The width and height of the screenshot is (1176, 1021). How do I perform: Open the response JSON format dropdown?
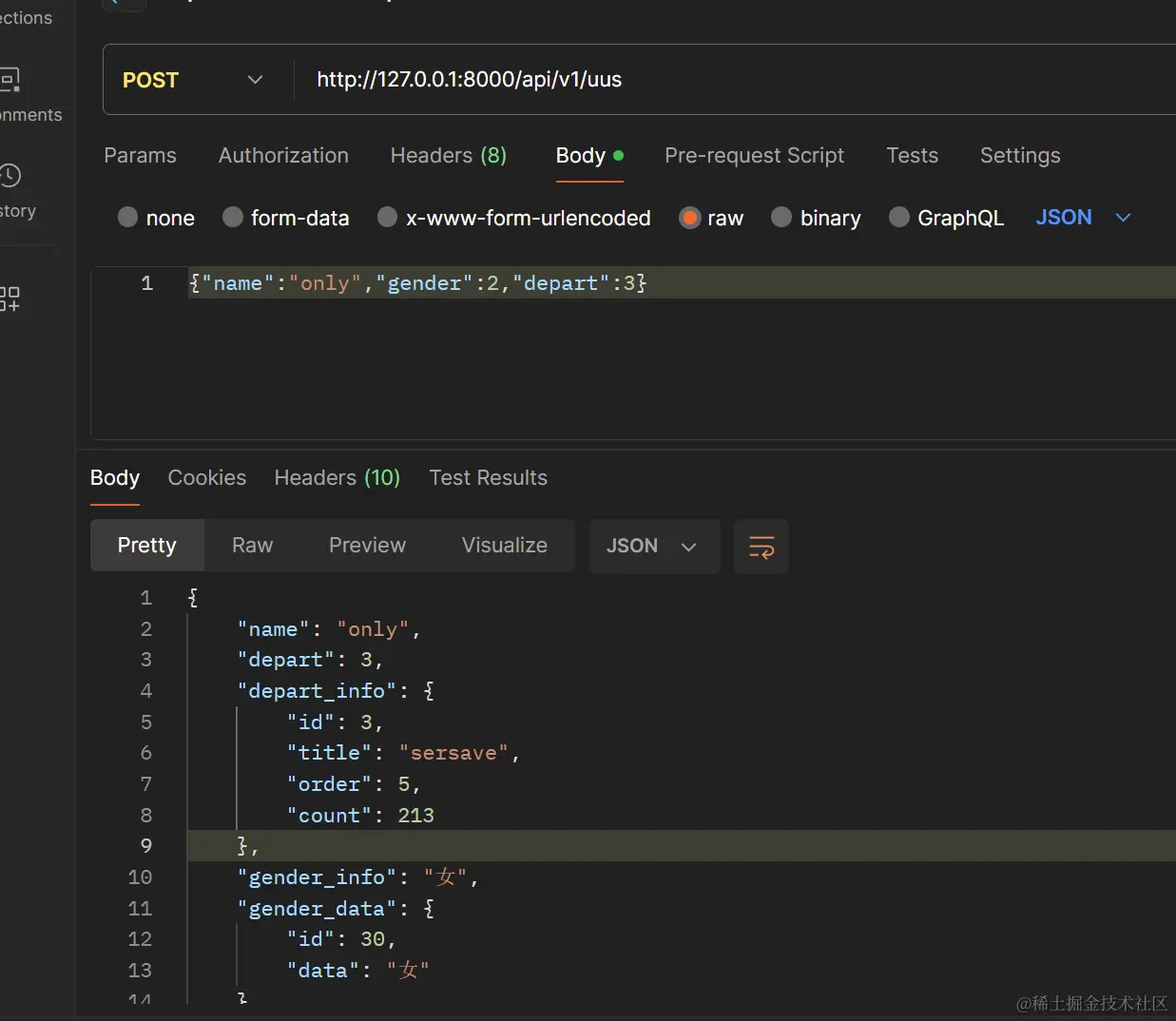[654, 547]
